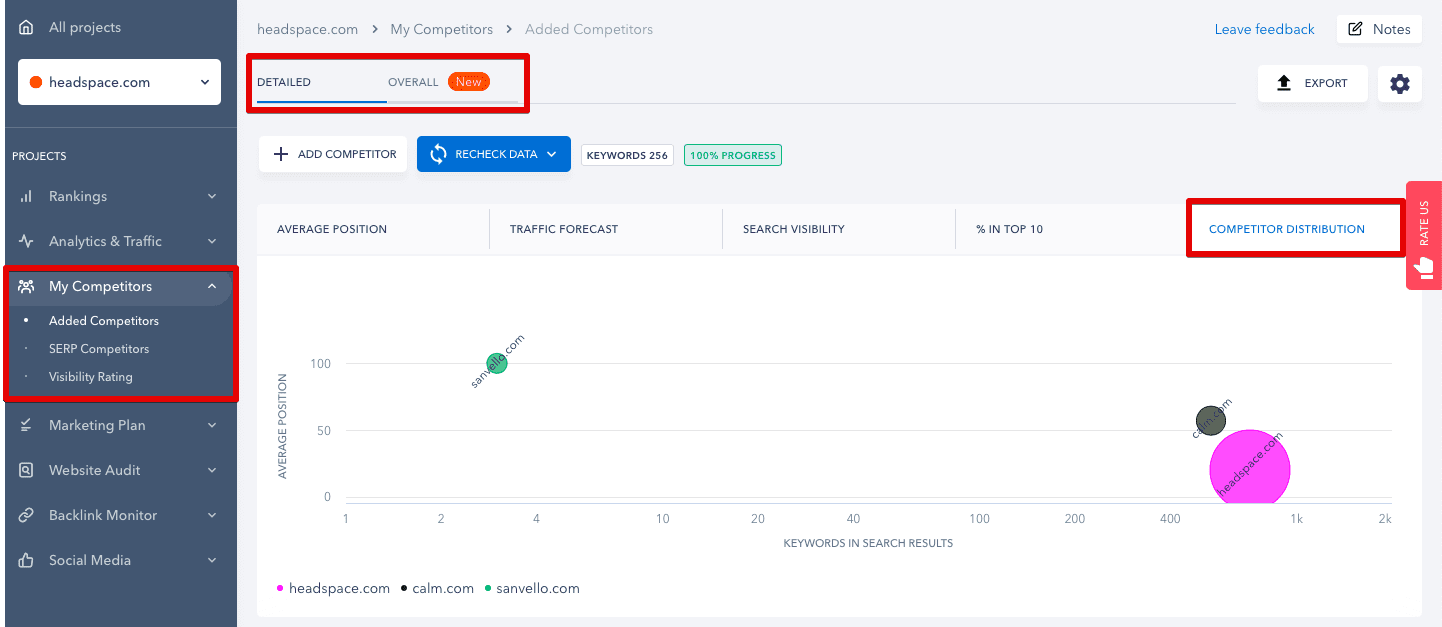Click the magenta headspace.com bubble
Viewport: 1442px width, 627px height.
(x=1250, y=469)
